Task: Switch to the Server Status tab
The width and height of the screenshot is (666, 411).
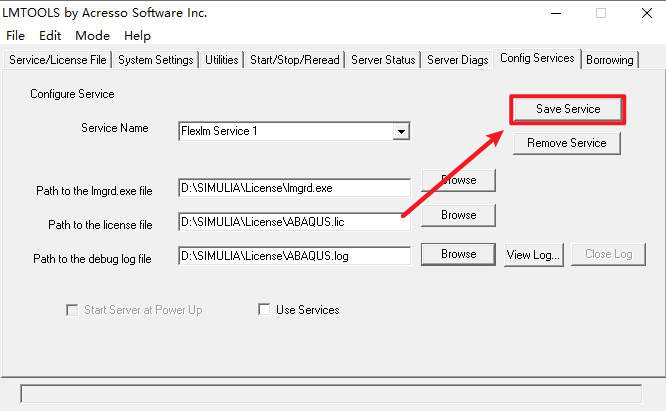Action: pos(383,60)
